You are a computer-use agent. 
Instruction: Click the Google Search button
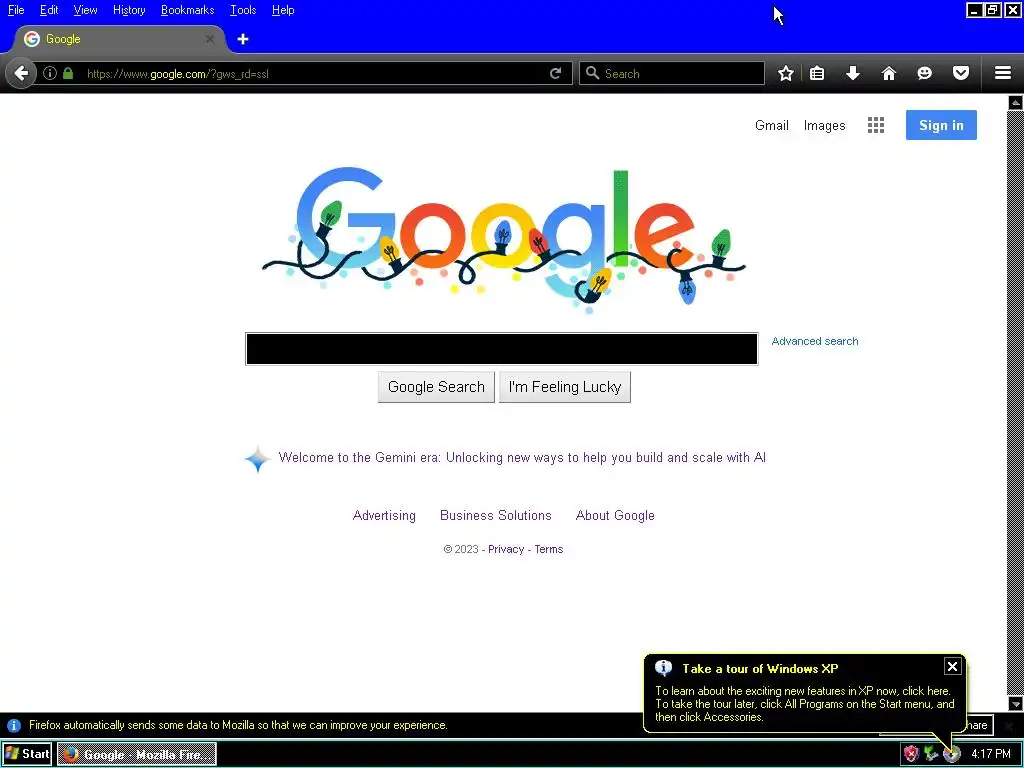tap(436, 387)
